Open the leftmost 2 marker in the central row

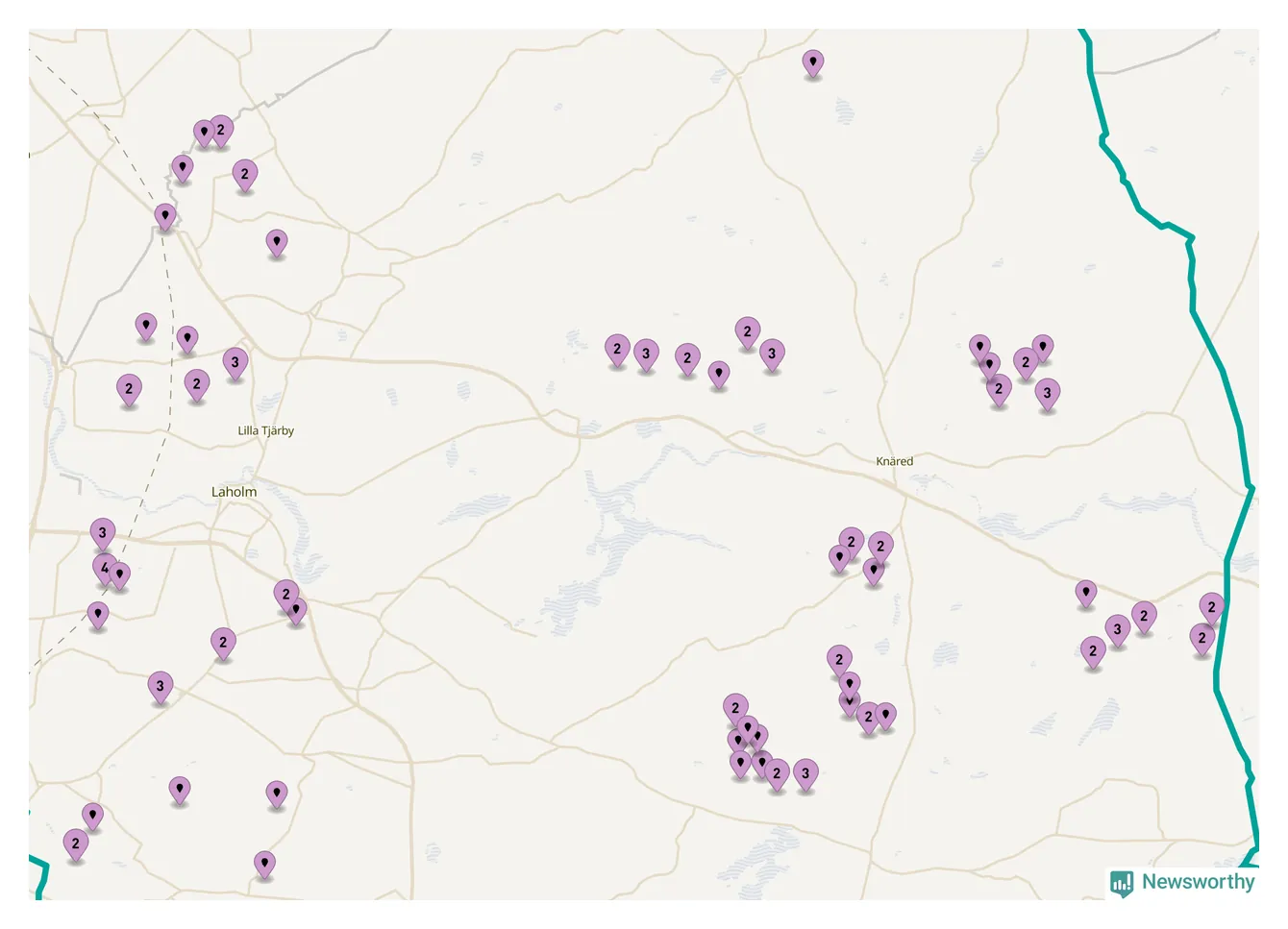click(x=617, y=350)
